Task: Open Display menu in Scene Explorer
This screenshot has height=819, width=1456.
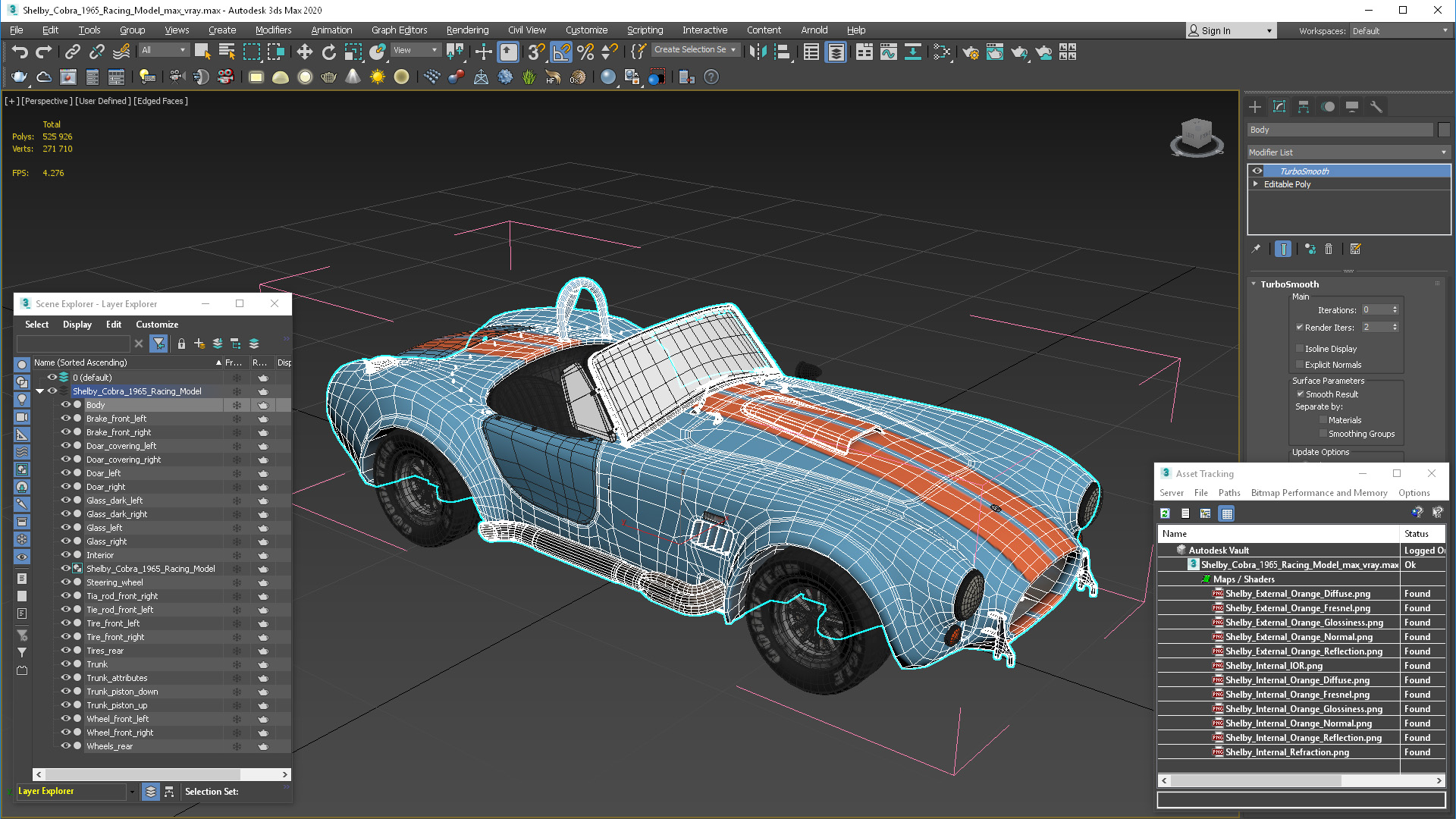Action: (77, 325)
